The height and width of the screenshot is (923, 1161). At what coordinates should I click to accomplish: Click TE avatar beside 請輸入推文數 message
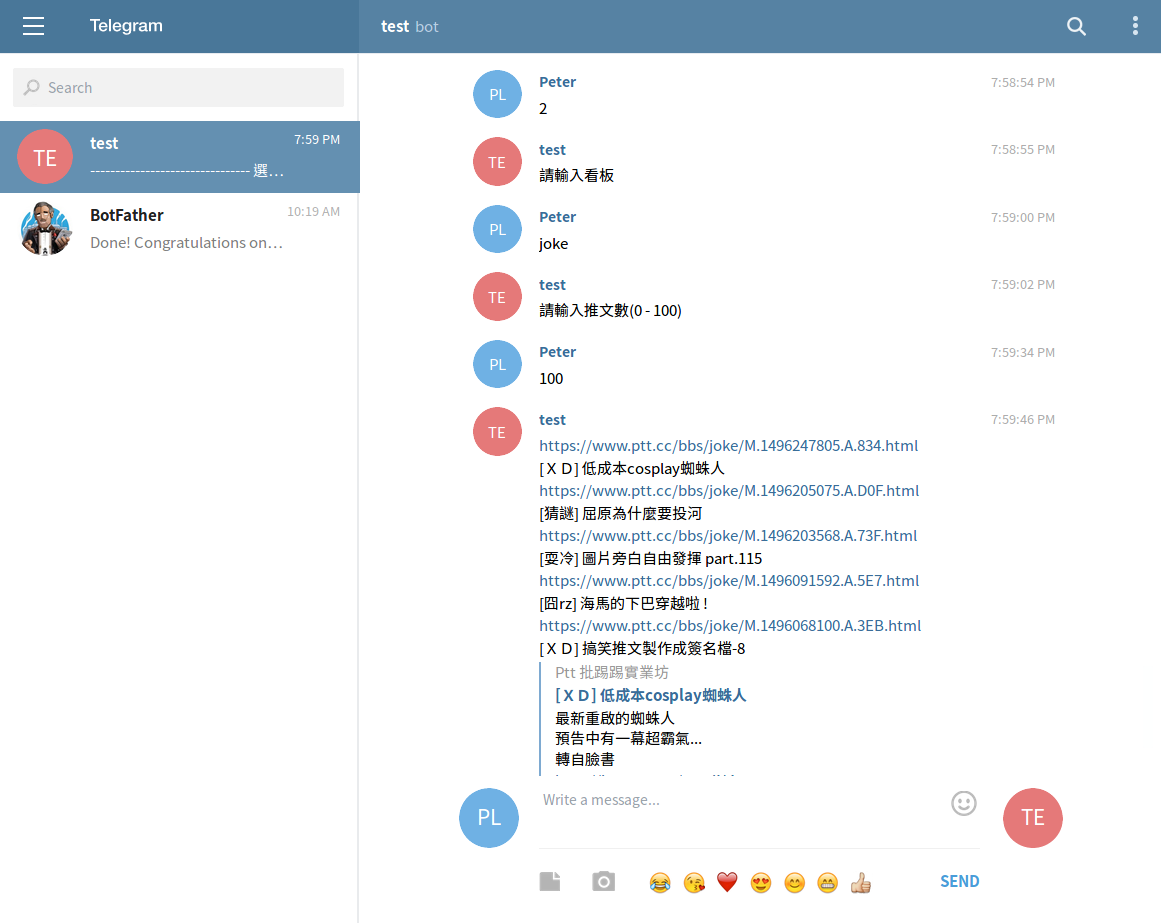tap(498, 297)
